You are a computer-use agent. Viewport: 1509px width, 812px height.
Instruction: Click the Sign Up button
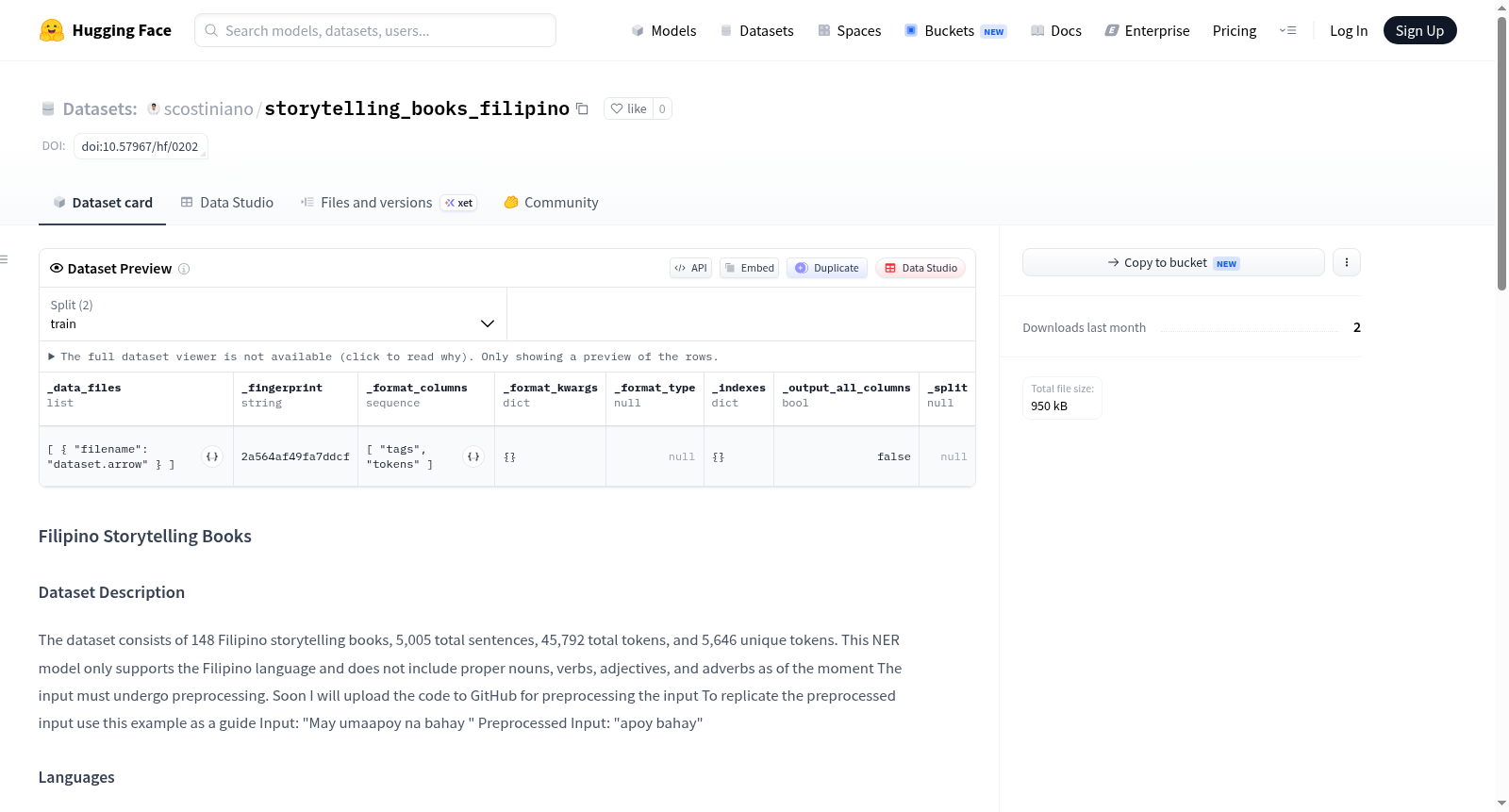(x=1419, y=30)
